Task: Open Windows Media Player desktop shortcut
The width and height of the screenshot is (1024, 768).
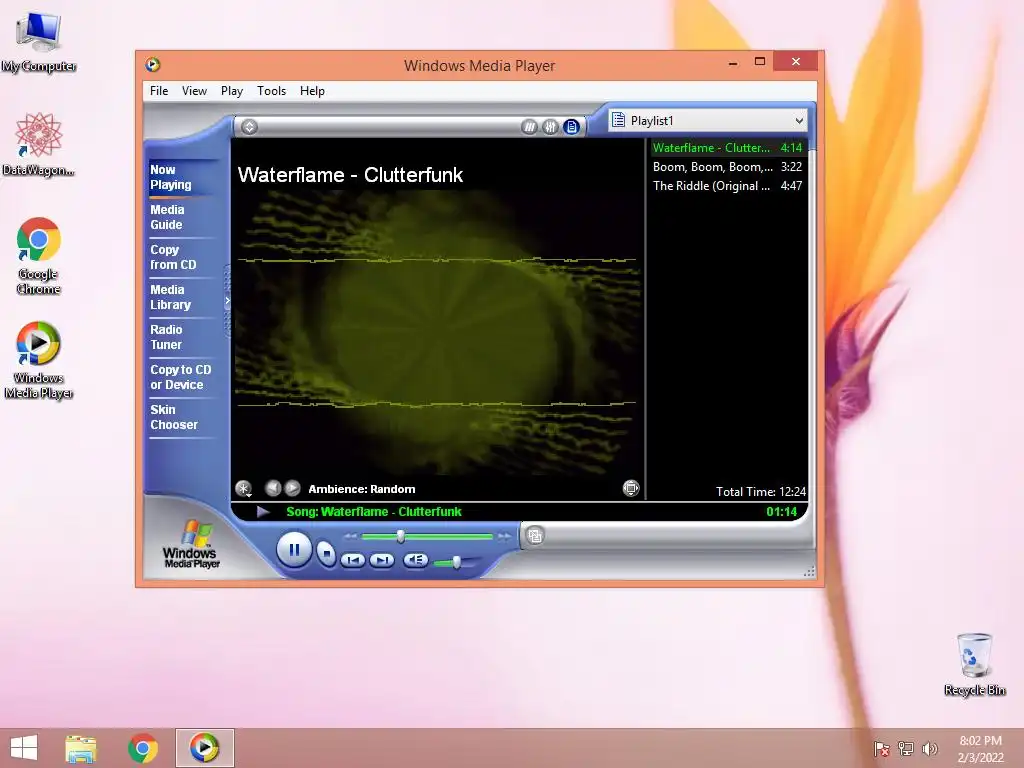Action: click(x=39, y=360)
